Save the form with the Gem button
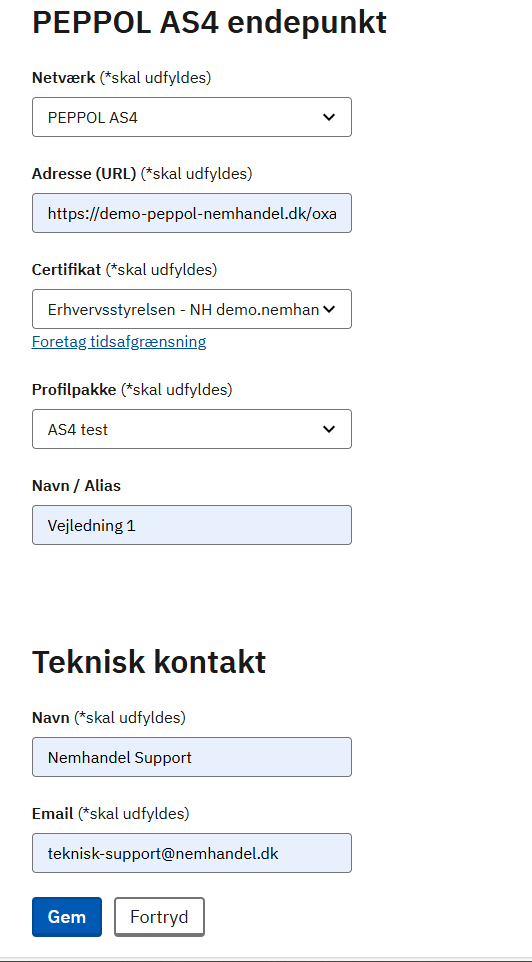This screenshot has width=532, height=962. point(67,917)
